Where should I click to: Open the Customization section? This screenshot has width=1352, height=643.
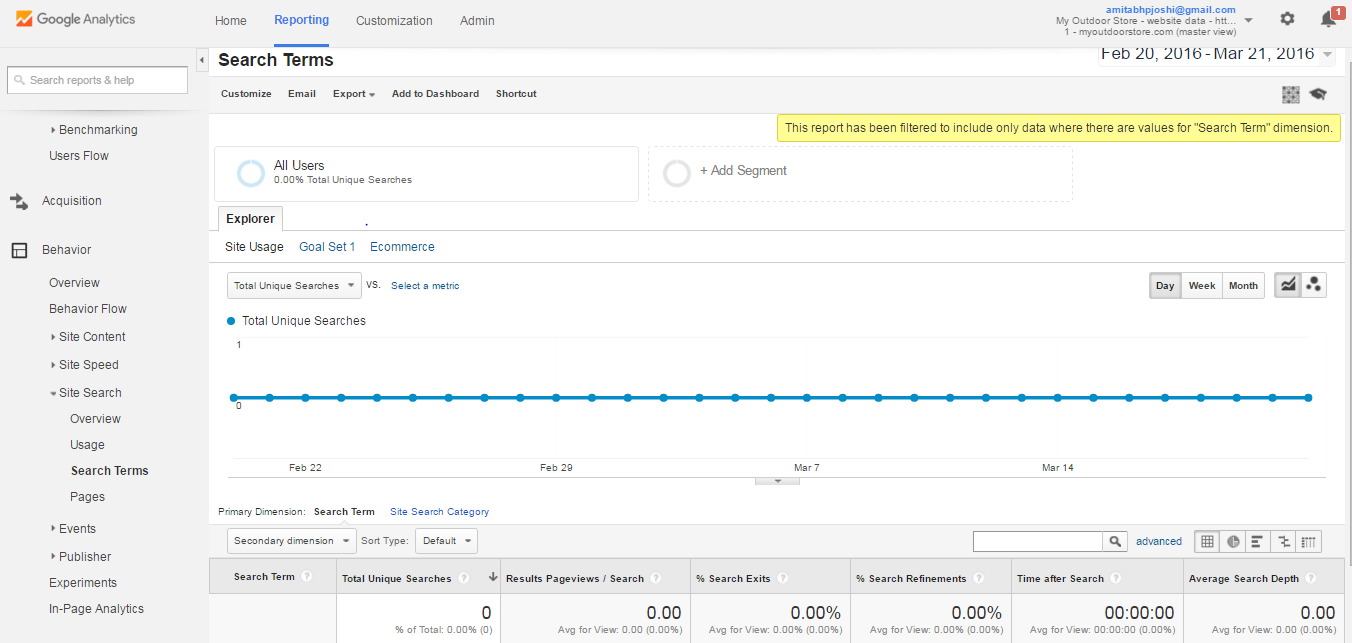[394, 20]
